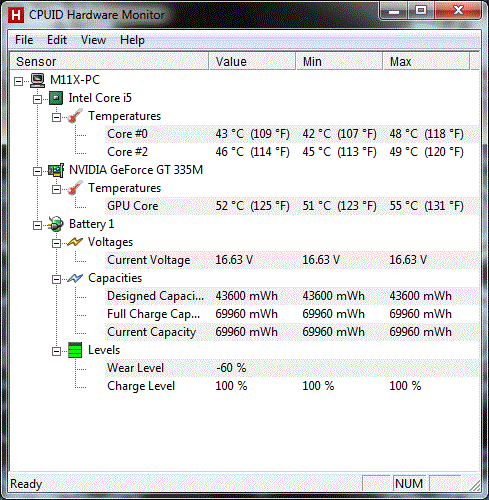Viewport: 489px width, 500px height.
Task: Click the Voltages lightning icon
Action: 75,242
